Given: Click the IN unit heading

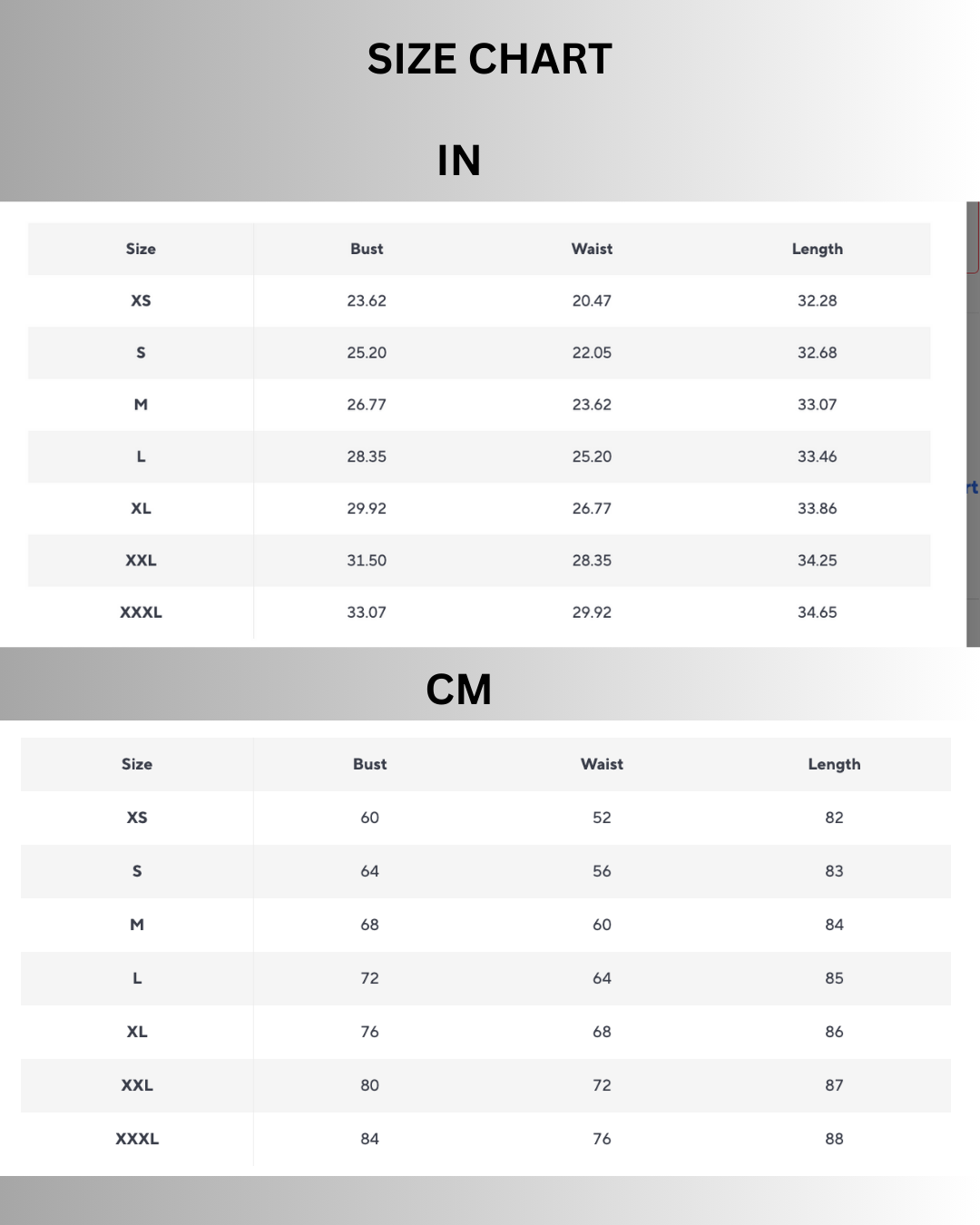Looking at the screenshot, I should [x=459, y=161].
